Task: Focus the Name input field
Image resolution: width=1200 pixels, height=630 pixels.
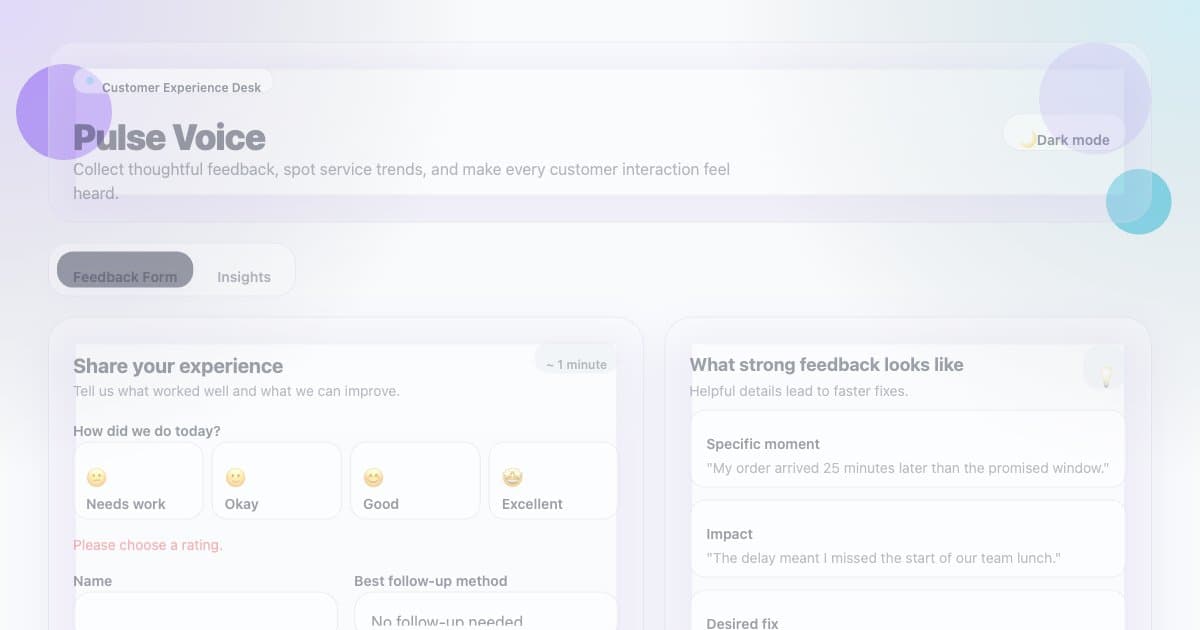Action: pyautogui.click(x=205, y=611)
